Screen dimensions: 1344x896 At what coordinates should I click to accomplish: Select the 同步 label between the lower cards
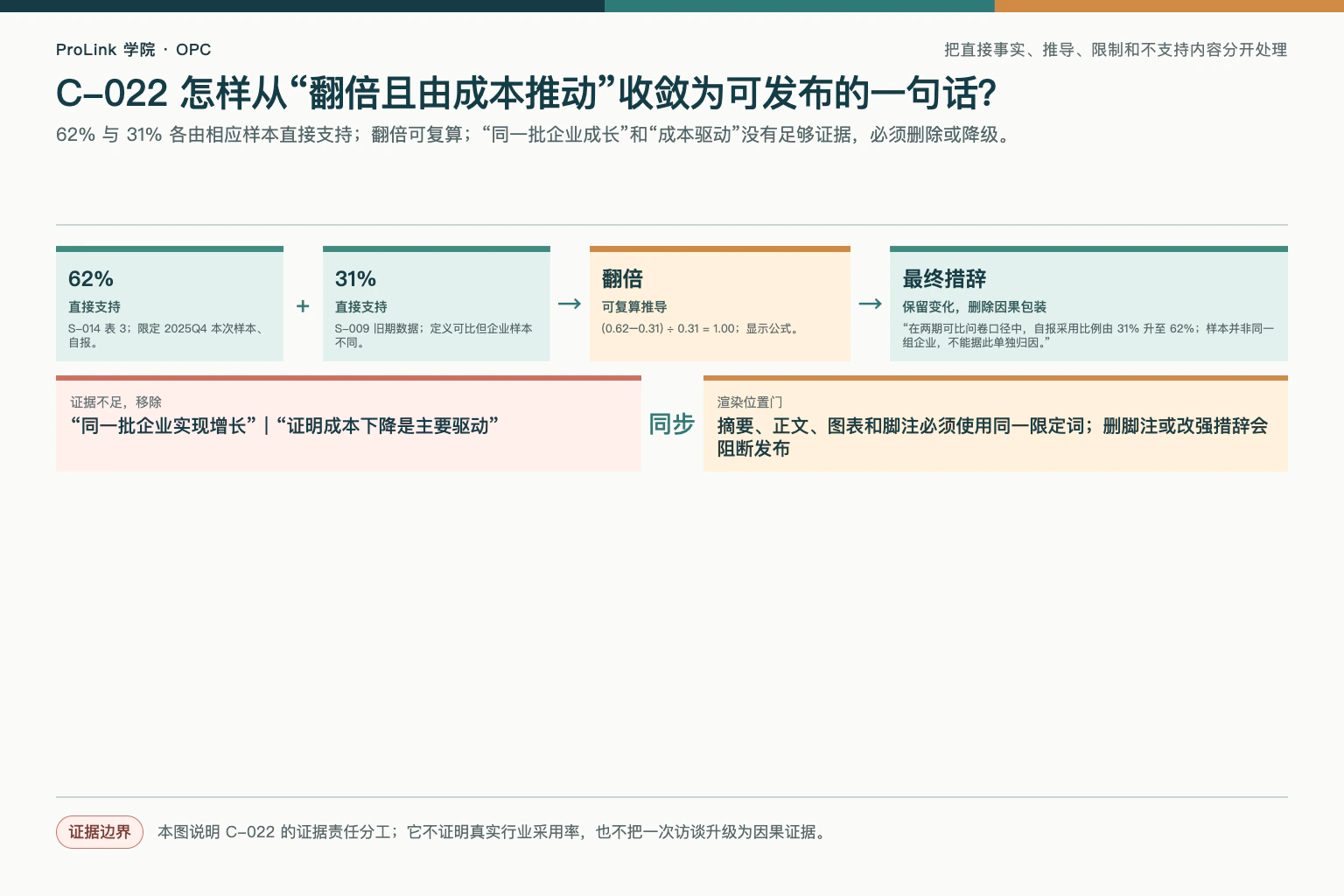(672, 424)
